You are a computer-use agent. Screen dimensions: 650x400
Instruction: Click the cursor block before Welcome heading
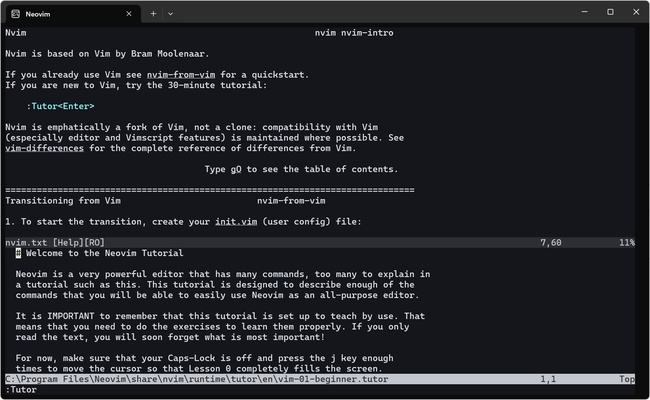click(x=18, y=253)
